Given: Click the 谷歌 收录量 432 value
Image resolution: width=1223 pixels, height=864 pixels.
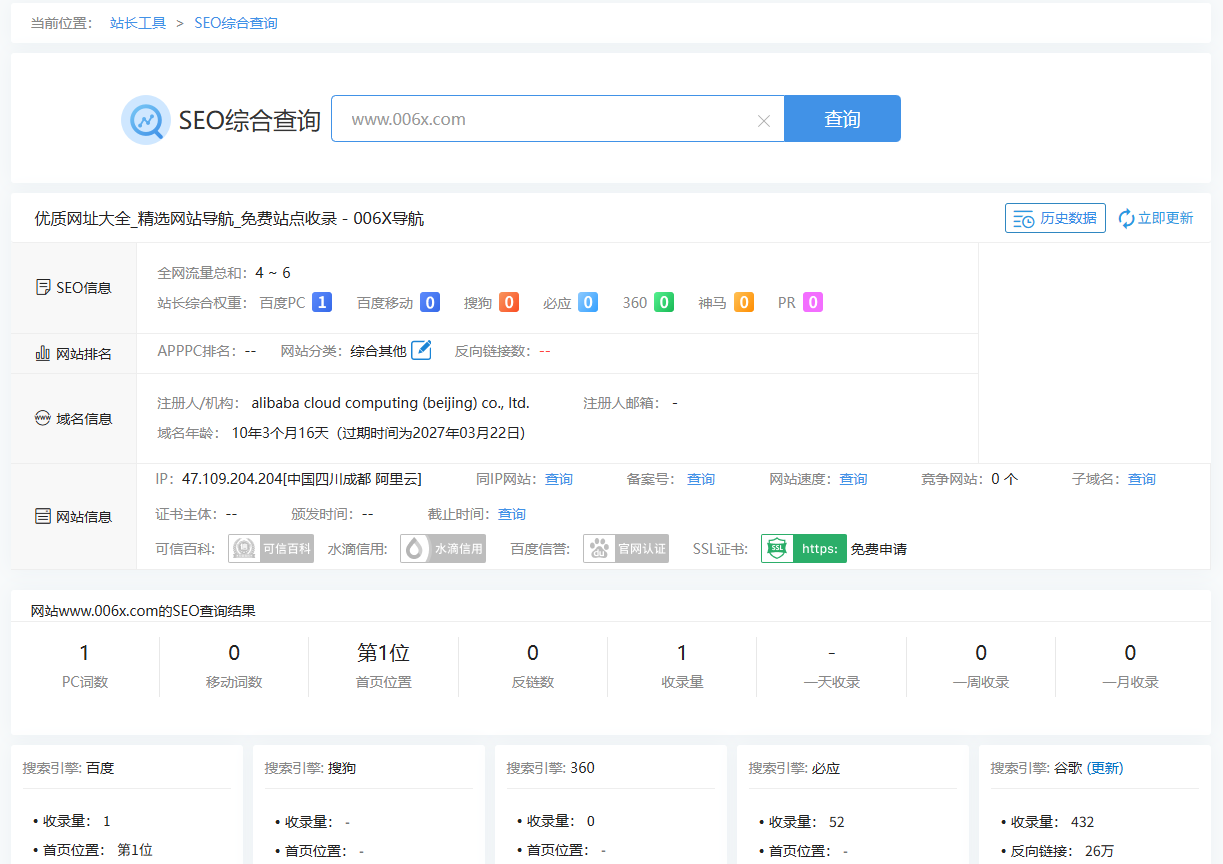Looking at the screenshot, I should [x=1083, y=822].
